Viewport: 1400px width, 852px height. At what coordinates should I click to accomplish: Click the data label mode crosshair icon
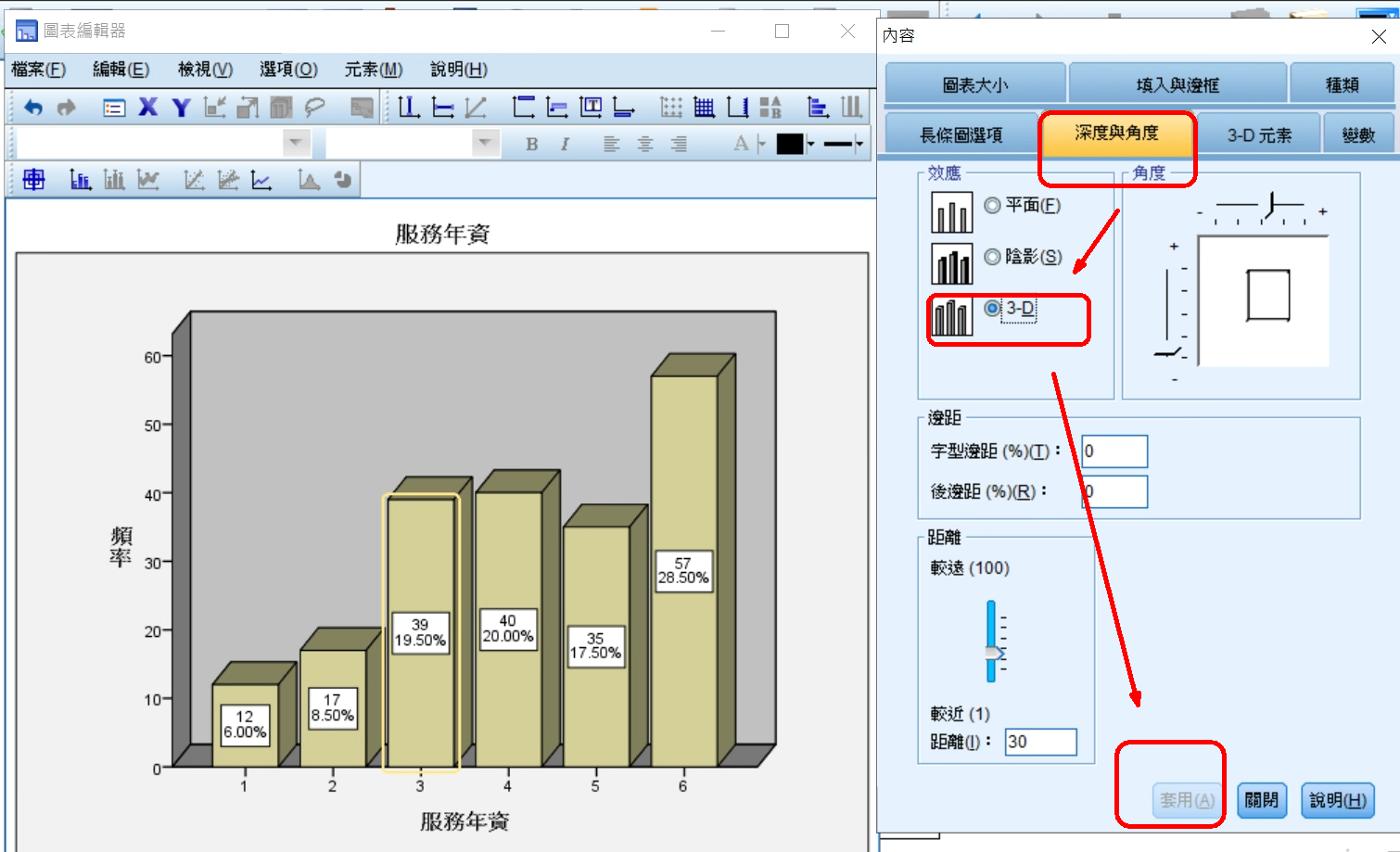34,180
